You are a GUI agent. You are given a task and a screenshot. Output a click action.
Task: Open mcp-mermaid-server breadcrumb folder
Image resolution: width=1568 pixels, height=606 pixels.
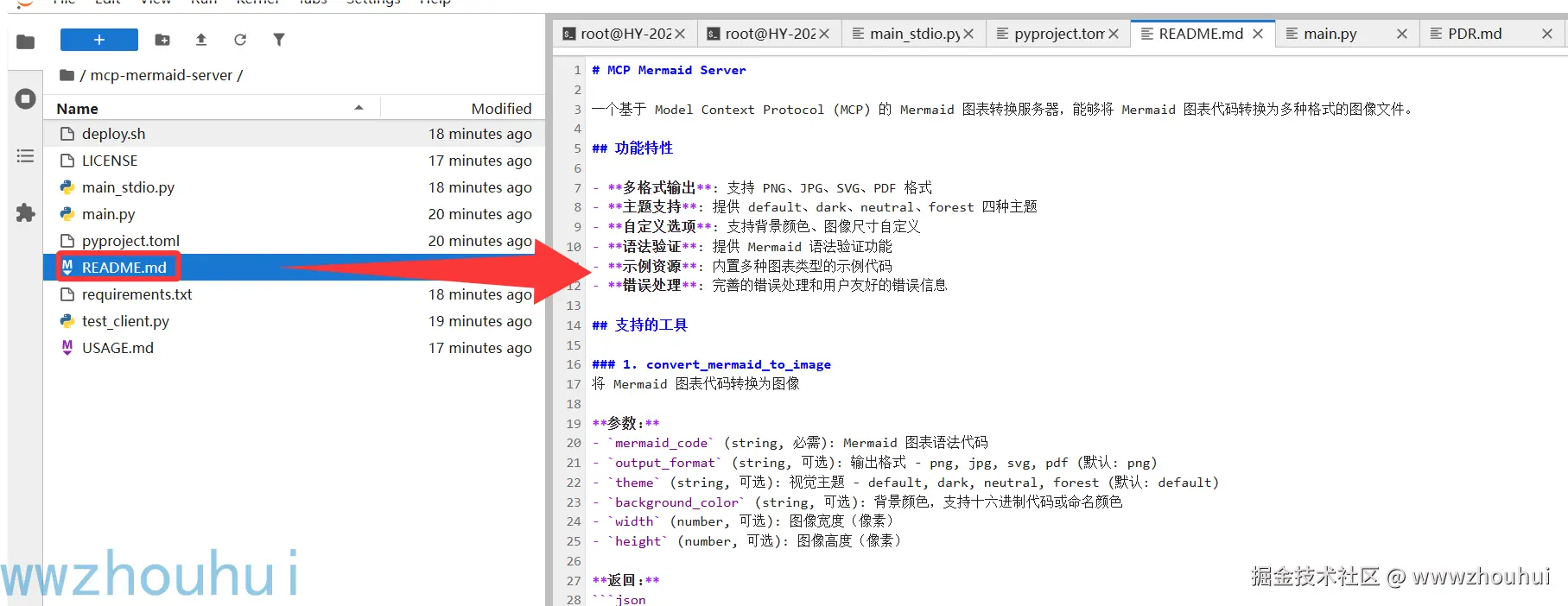[162, 75]
